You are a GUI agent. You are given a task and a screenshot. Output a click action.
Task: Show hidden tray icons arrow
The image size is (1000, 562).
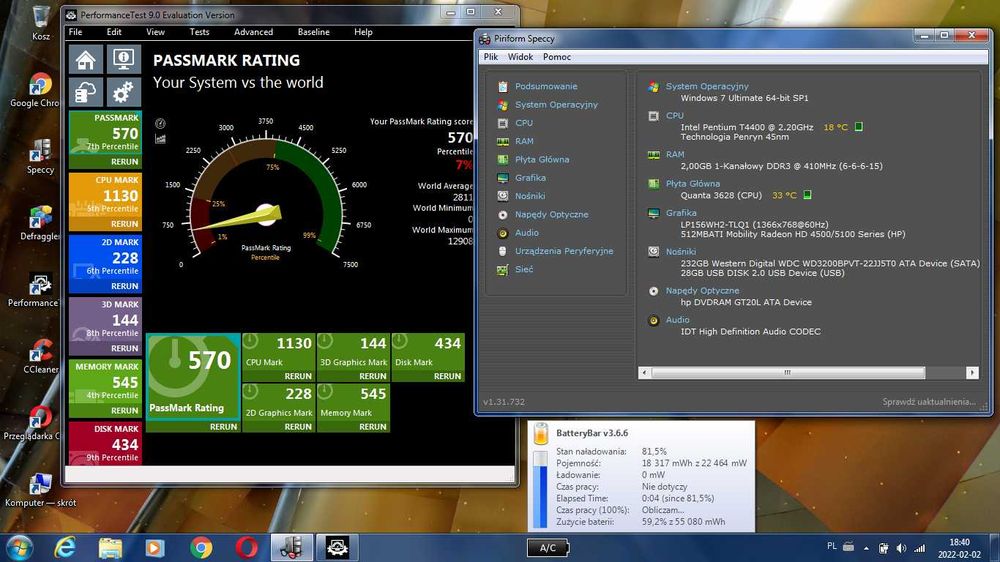(866, 548)
